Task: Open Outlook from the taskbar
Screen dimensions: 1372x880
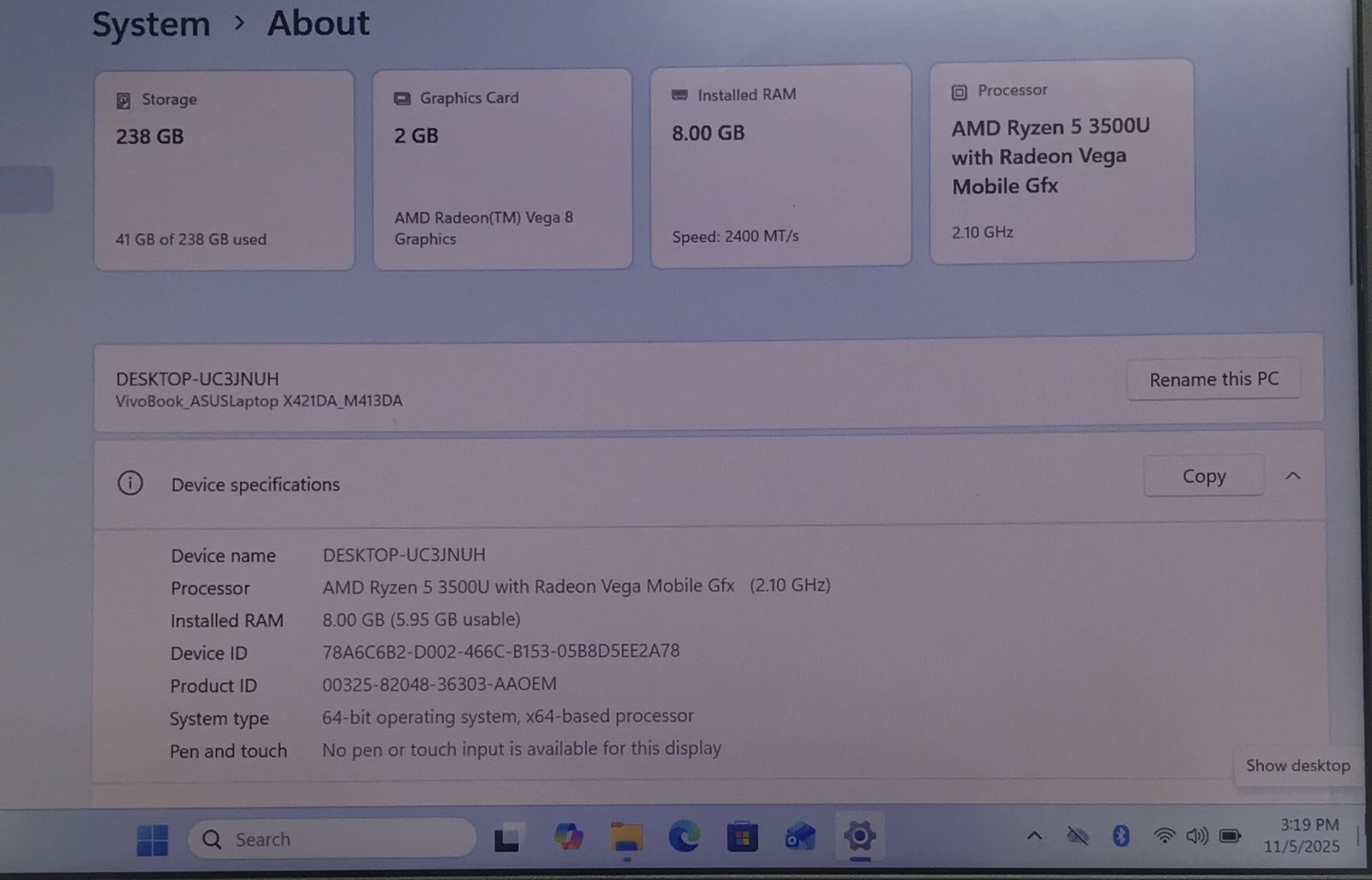Action: click(x=800, y=836)
